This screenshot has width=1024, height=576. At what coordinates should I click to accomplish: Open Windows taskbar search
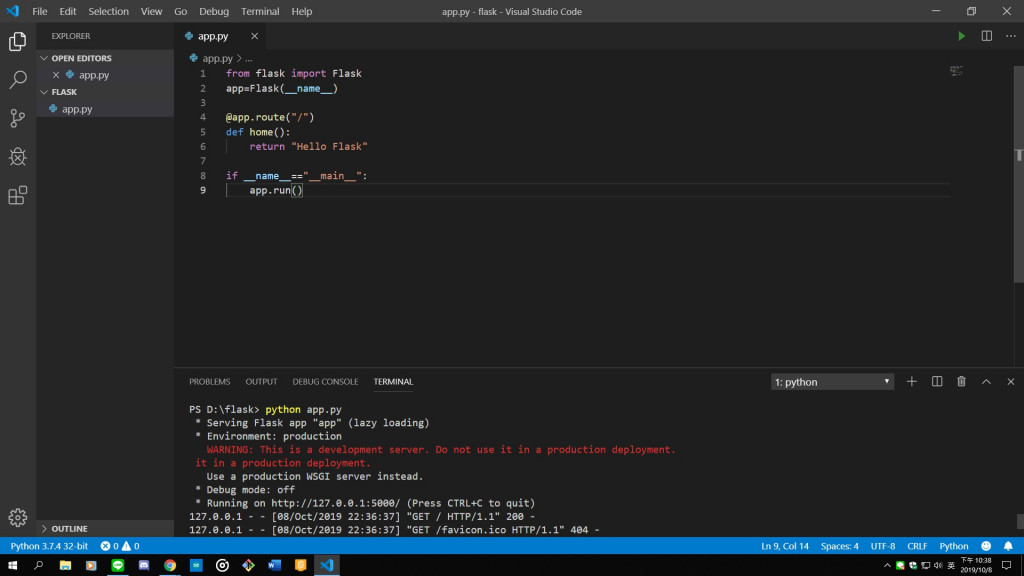(39, 566)
